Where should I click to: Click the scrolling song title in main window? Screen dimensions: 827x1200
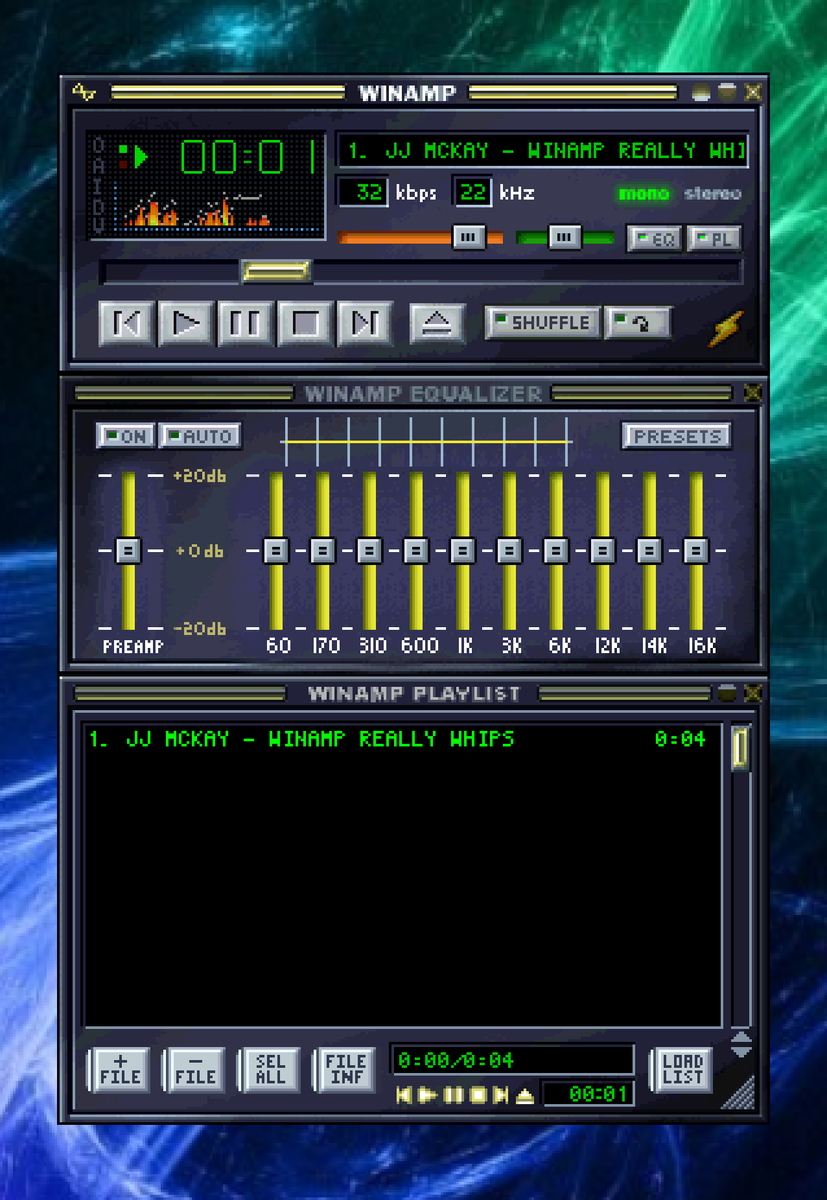(542, 151)
